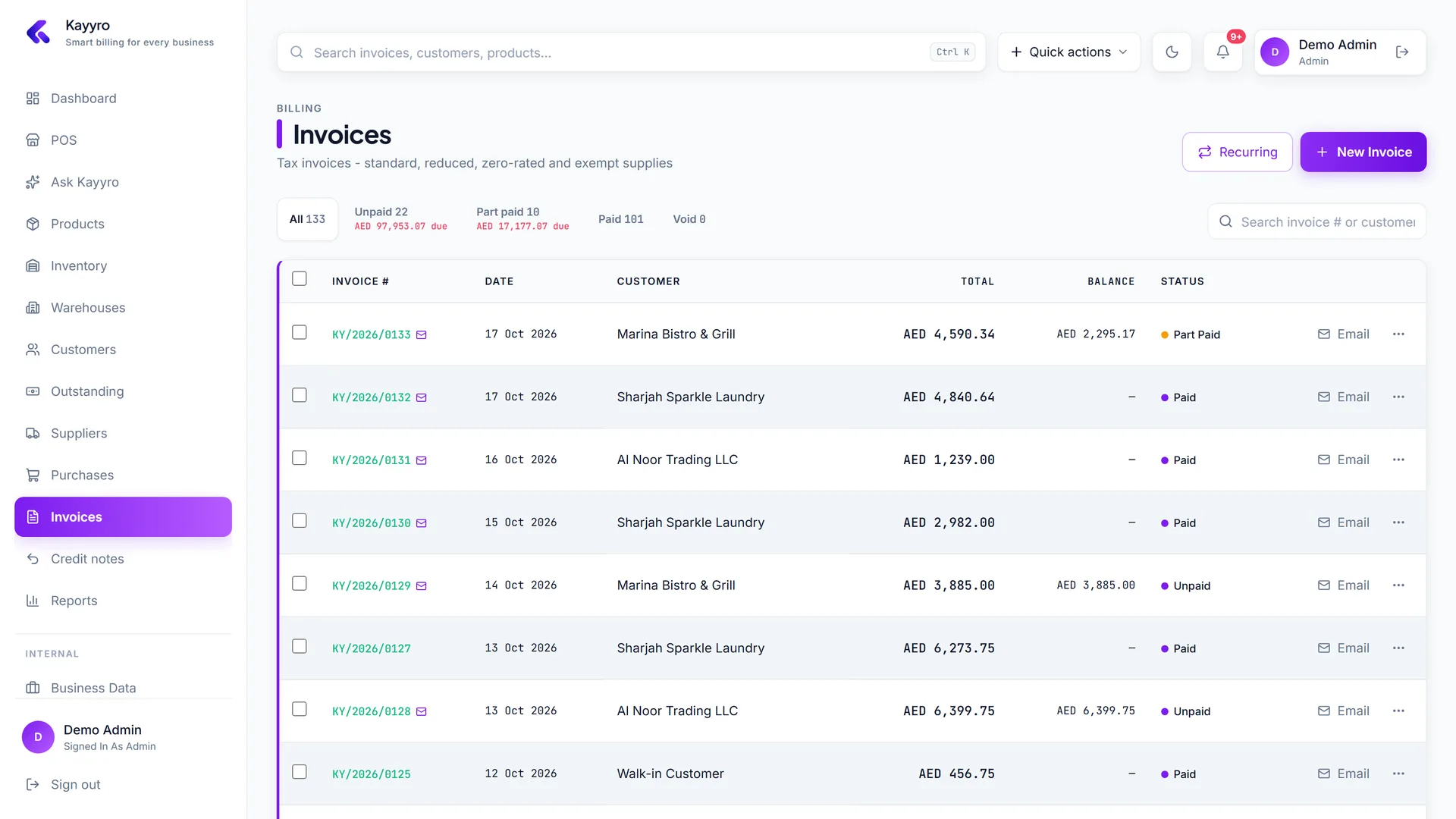
Task: Click logout icon beside Demo Admin
Action: pyautogui.click(x=1402, y=52)
